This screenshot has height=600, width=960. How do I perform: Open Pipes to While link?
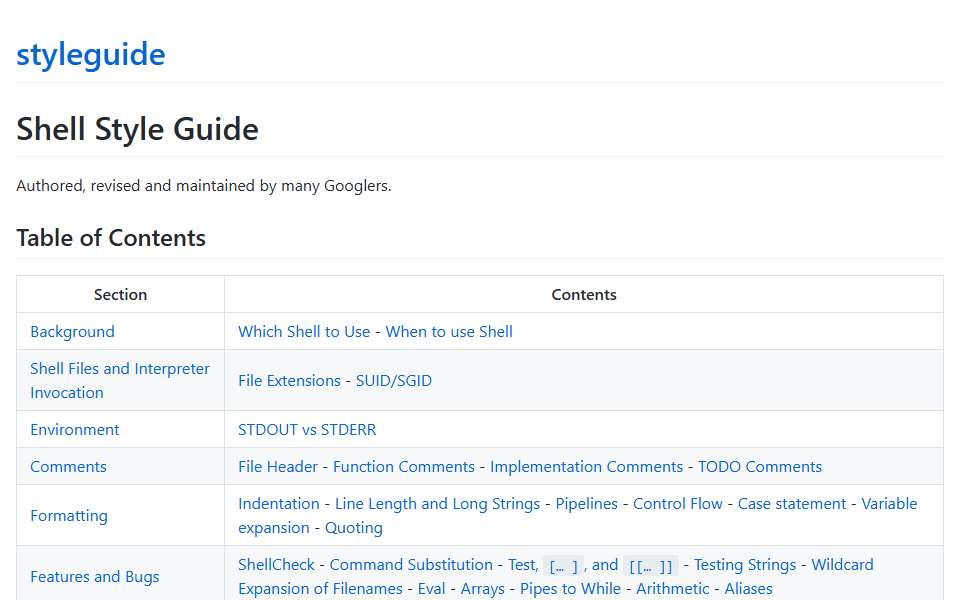click(x=570, y=589)
